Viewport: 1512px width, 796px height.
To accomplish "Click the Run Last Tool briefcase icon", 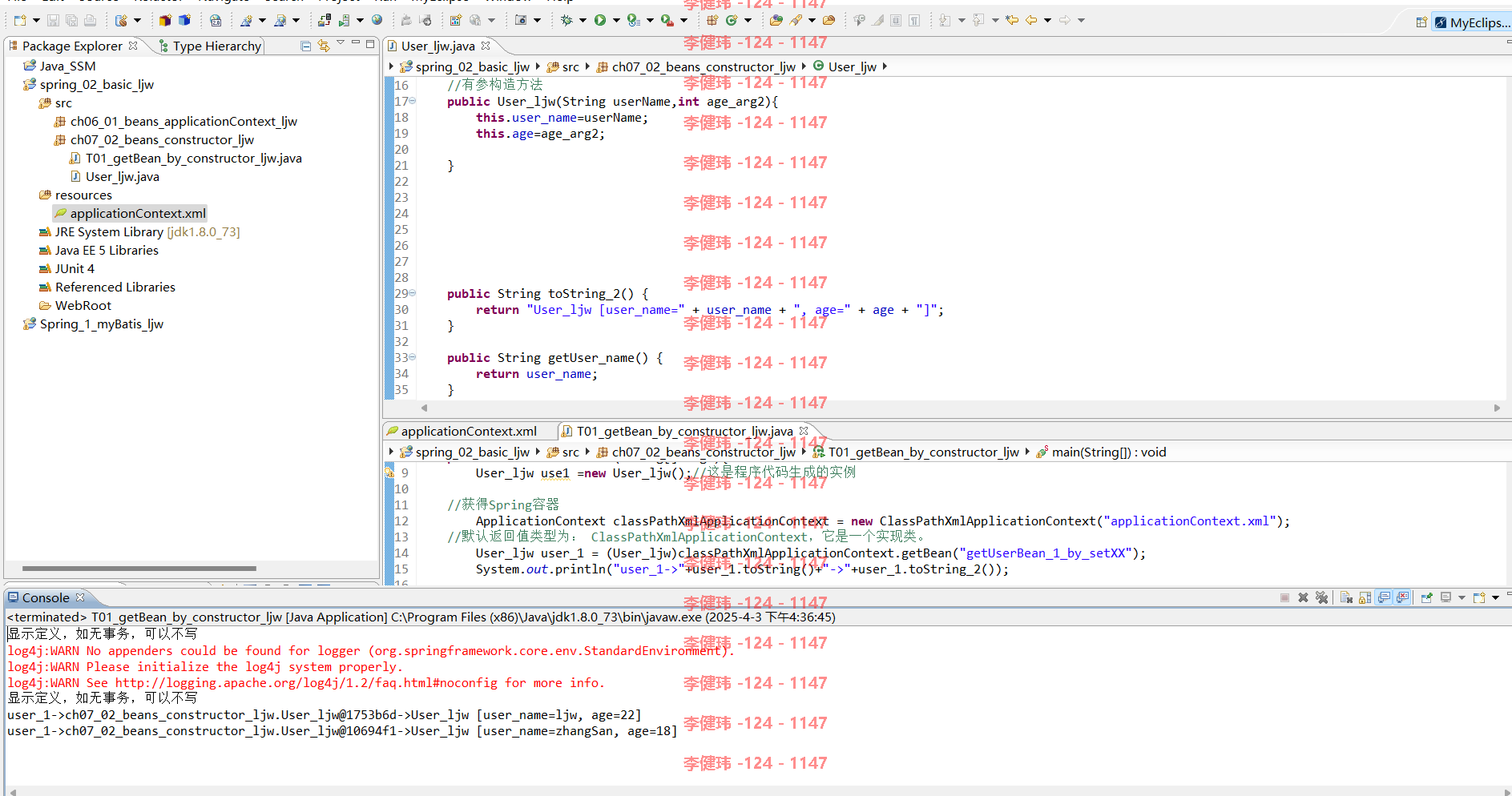I will pyautogui.click(x=667, y=20).
